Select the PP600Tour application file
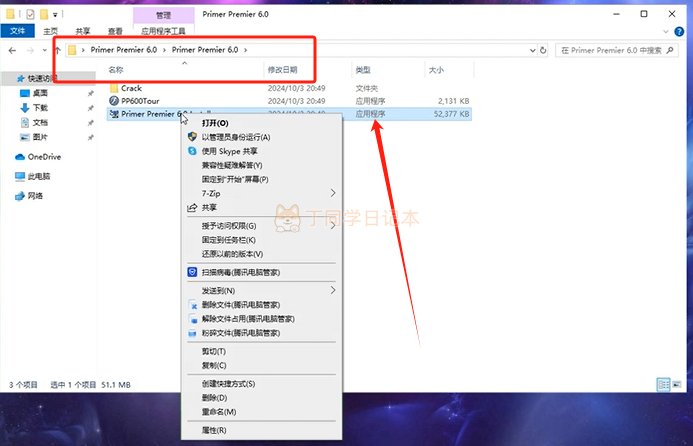The height and width of the screenshot is (446, 693). click(x=140, y=101)
